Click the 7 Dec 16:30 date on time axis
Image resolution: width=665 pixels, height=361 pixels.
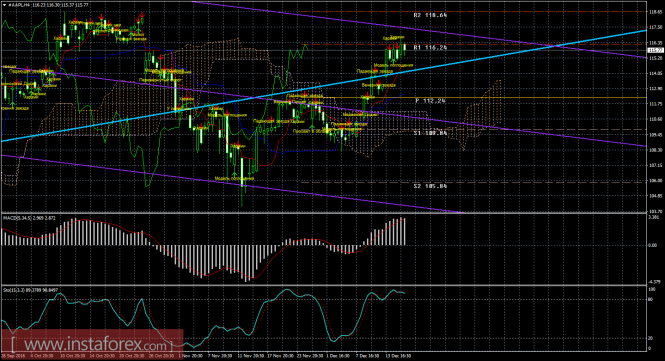tap(368, 356)
